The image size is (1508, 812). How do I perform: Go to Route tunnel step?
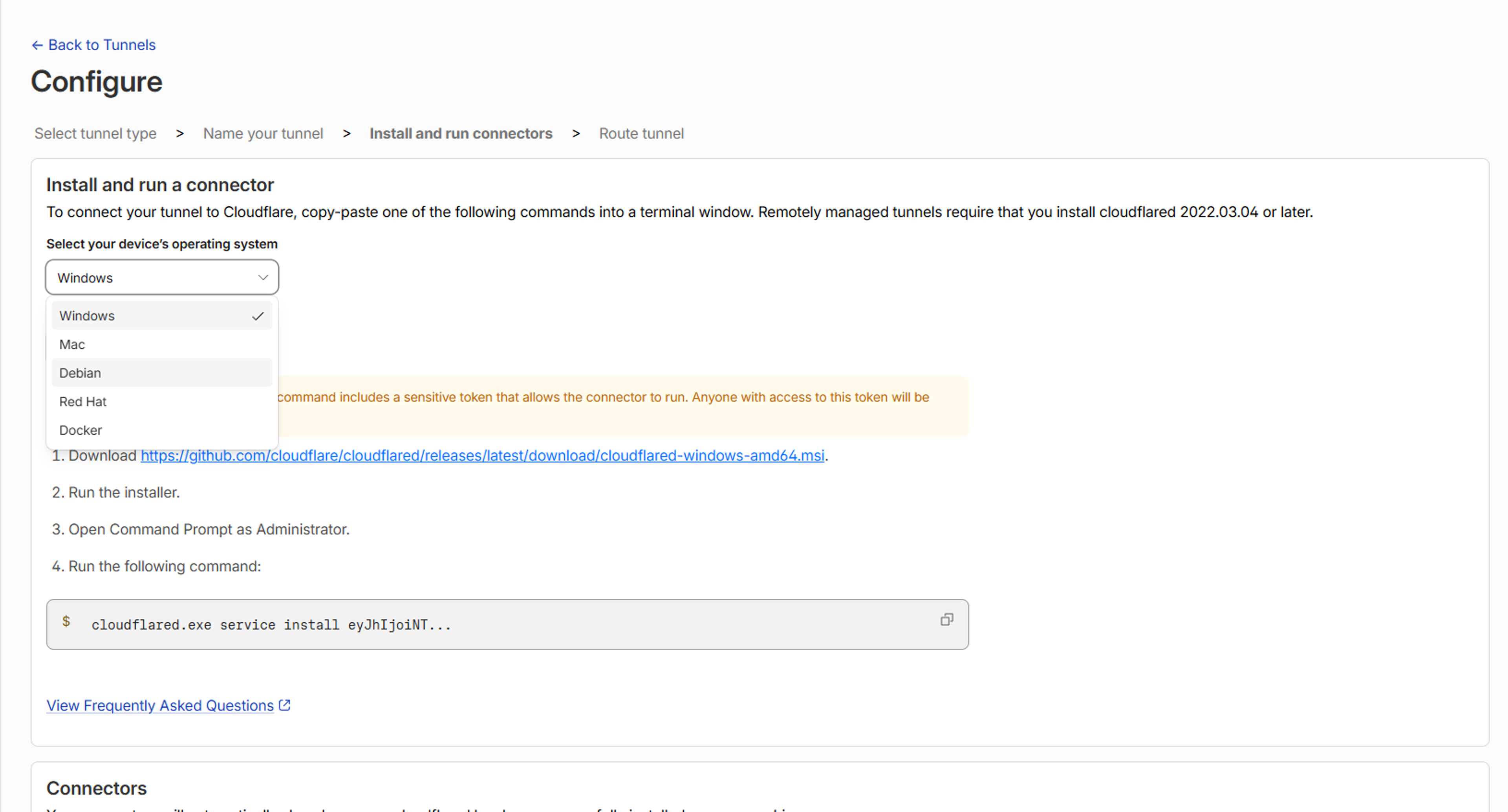641,134
